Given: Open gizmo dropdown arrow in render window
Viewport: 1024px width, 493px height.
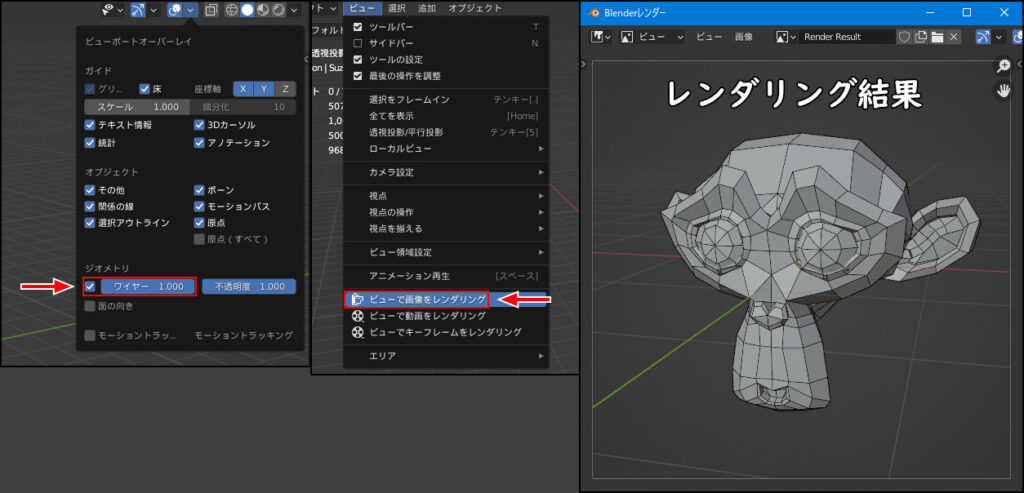Looking at the screenshot, I should (1000, 37).
